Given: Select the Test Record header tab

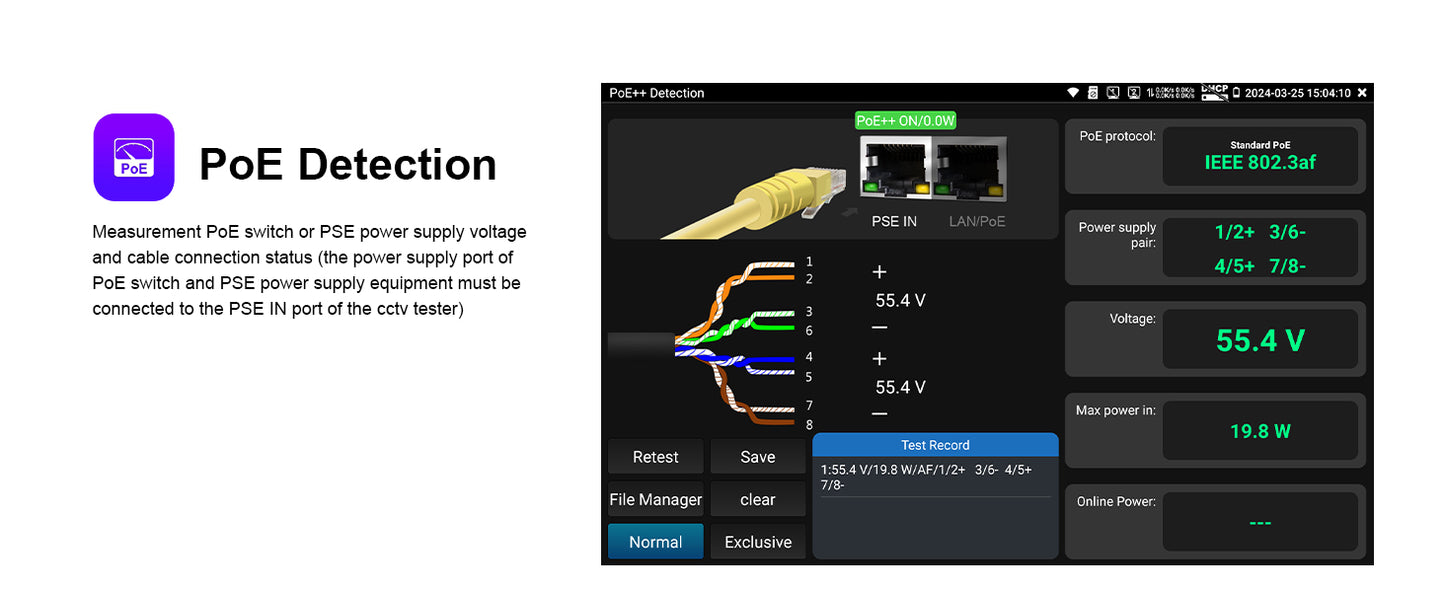Looking at the screenshot, I should click(935, 445).
